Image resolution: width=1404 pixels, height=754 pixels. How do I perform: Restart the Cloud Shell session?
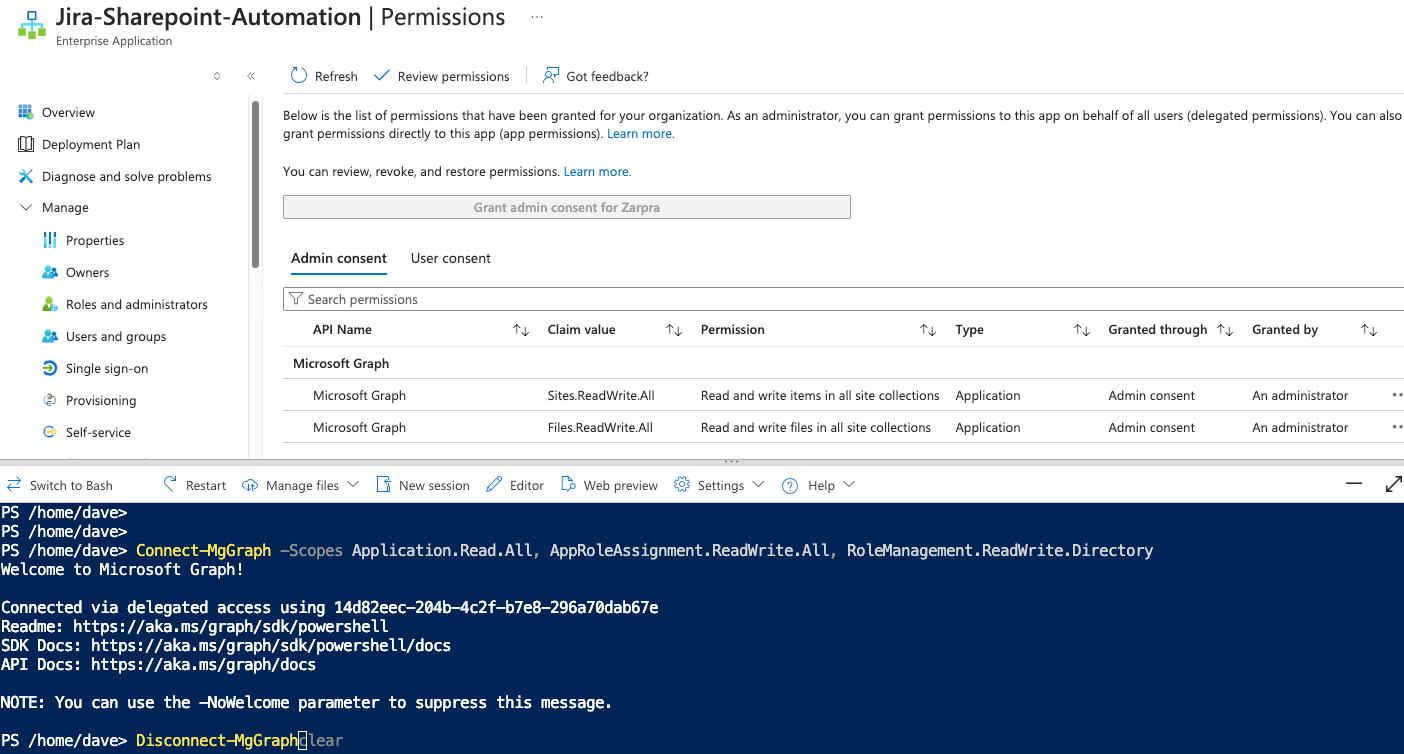pos(195,485)
